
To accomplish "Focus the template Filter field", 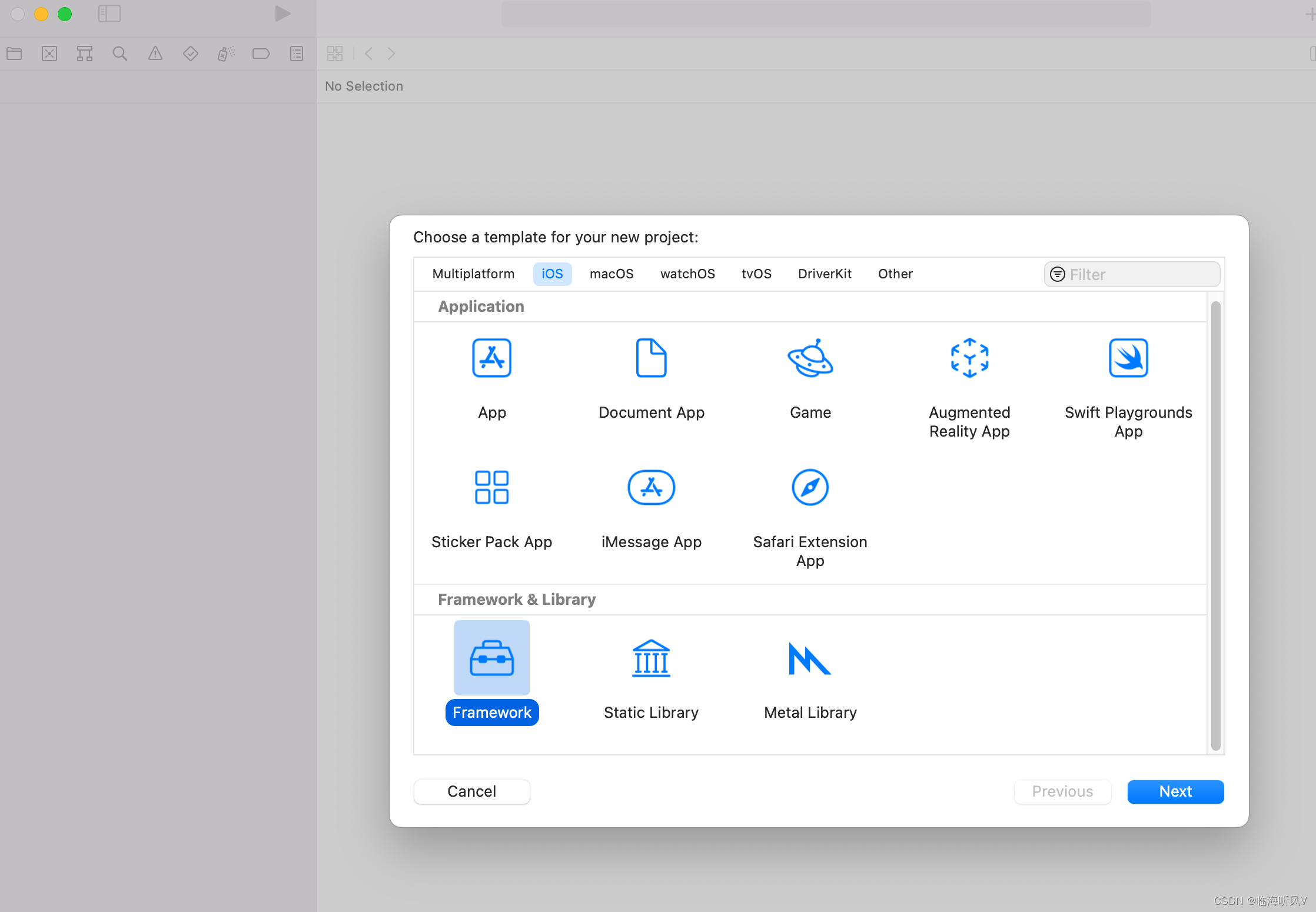I will [1132, 274].
